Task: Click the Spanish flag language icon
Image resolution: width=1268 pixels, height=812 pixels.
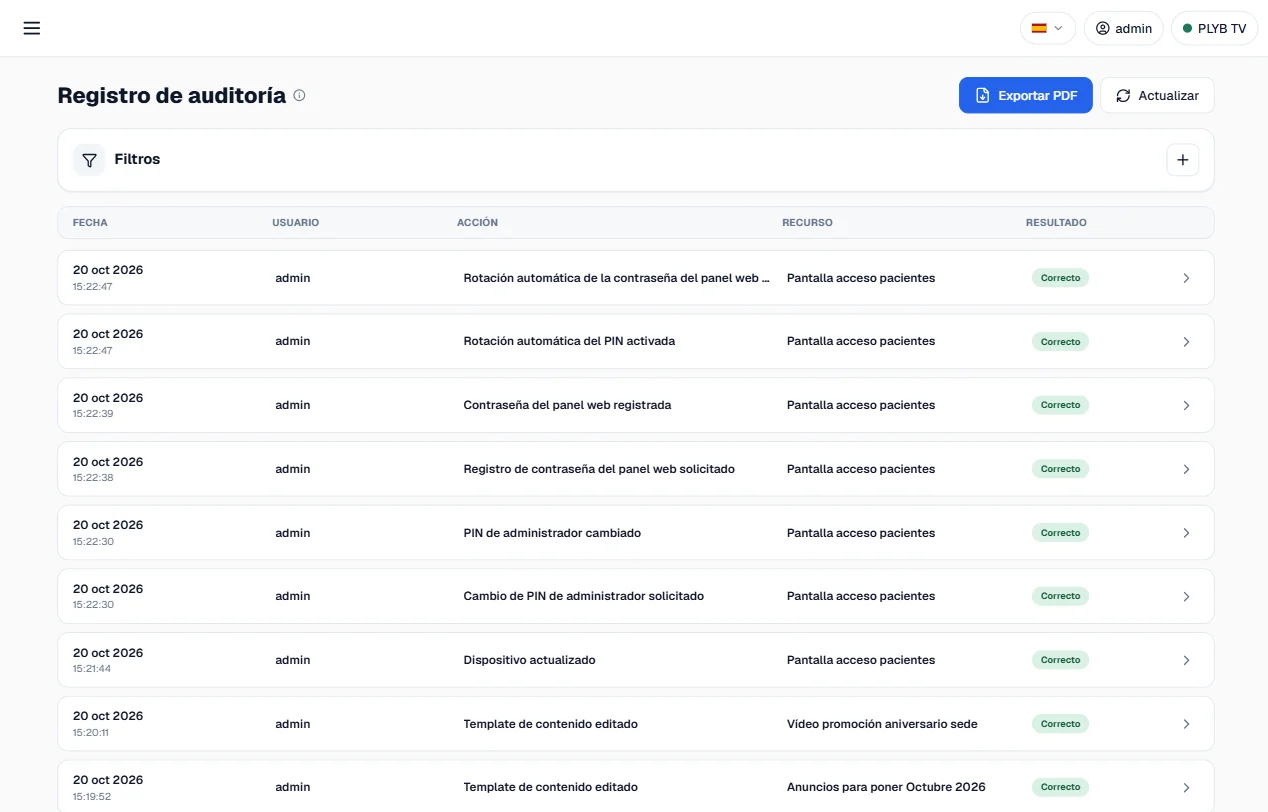Action: tap(1039, 28)
